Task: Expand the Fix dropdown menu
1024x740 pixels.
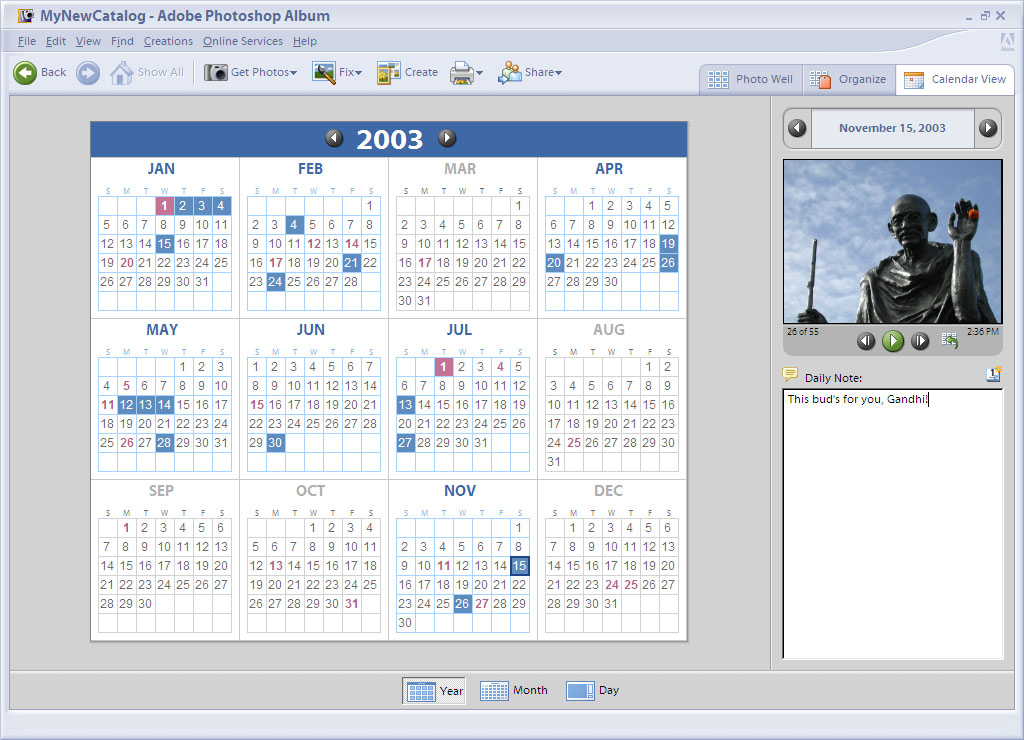Action: tap(338, 72)
